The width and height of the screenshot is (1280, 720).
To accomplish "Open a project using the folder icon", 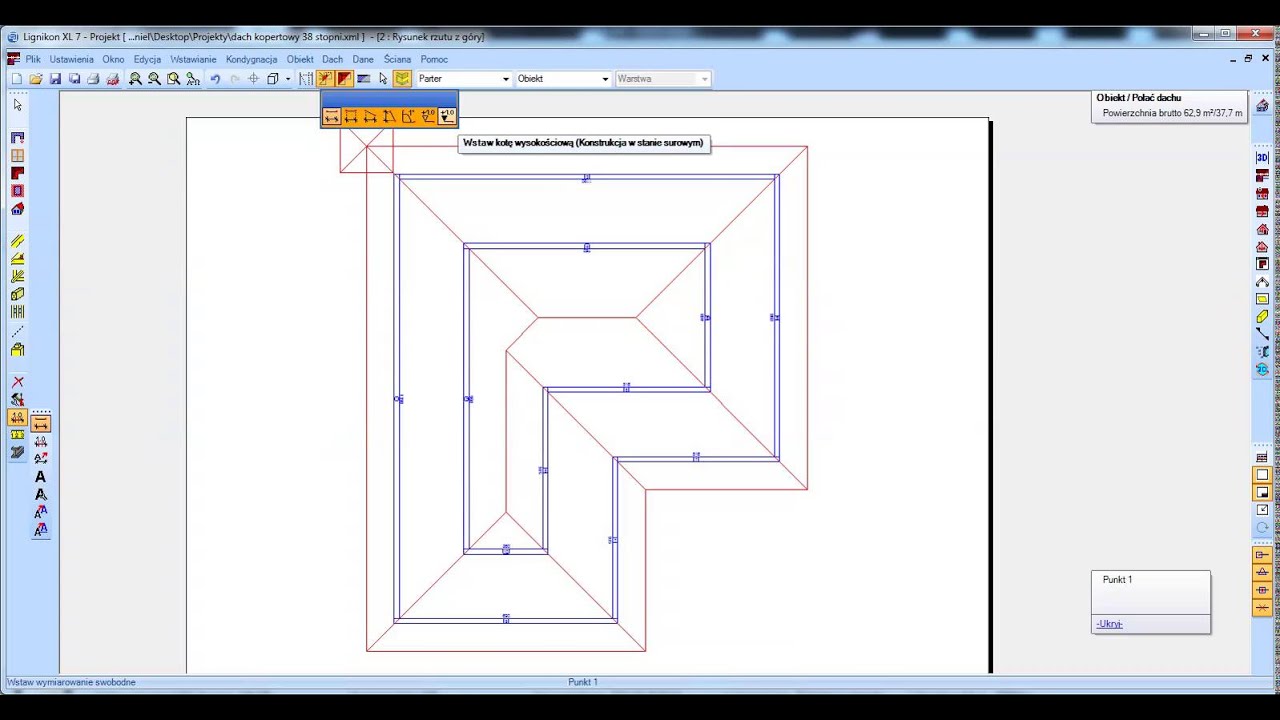I will [x=36, y=79].
